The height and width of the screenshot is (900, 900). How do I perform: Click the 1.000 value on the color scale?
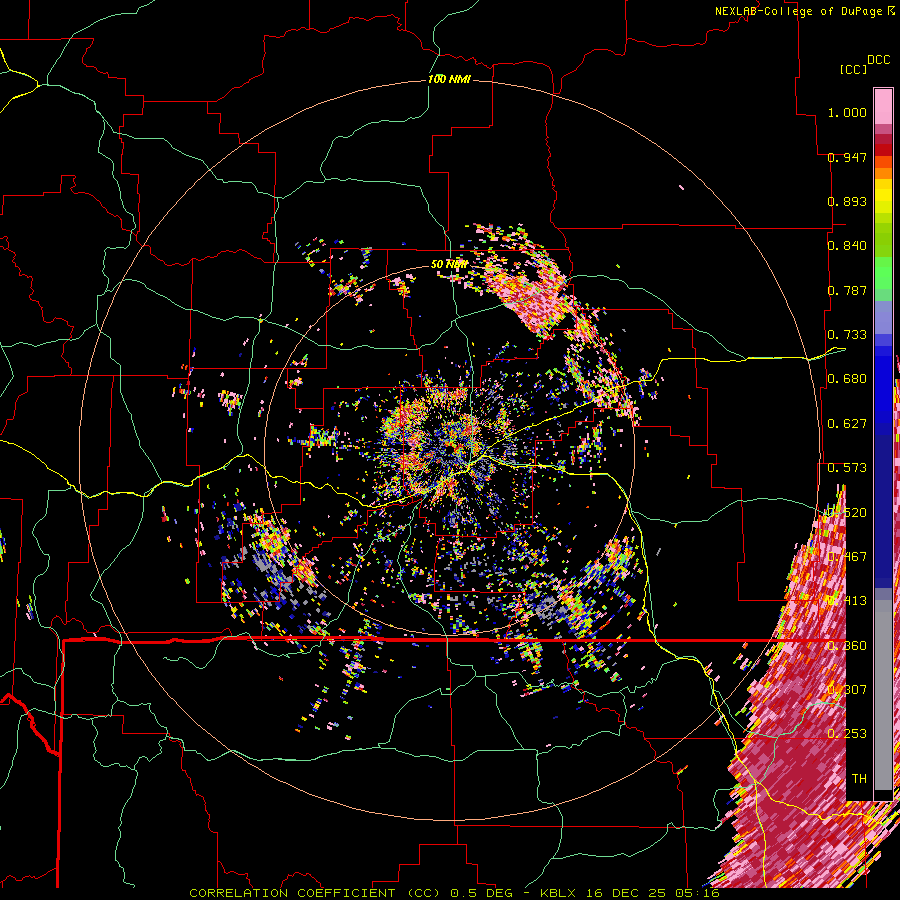847,112
